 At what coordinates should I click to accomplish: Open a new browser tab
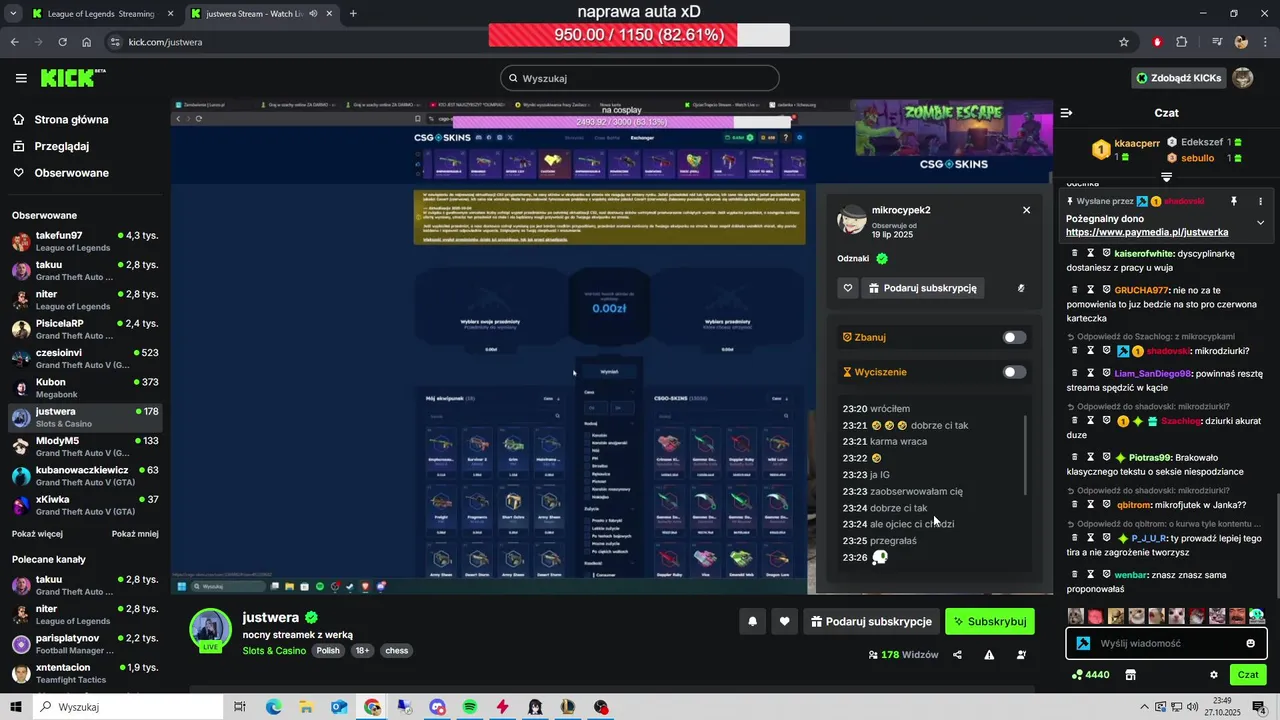pyautogui.click(x=353, y=14)
